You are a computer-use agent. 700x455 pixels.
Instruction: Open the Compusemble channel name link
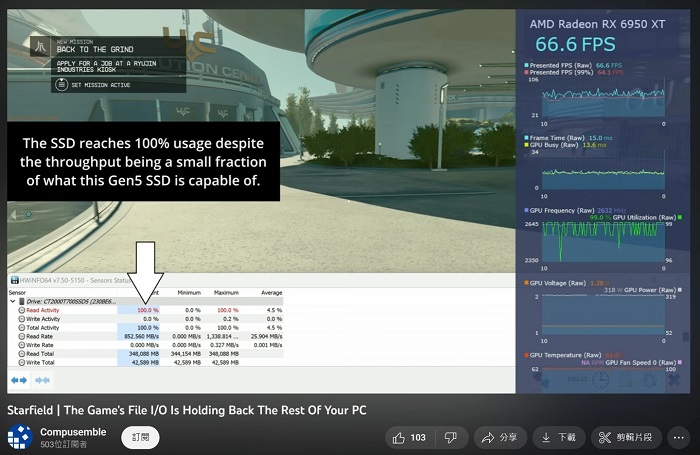73,432
